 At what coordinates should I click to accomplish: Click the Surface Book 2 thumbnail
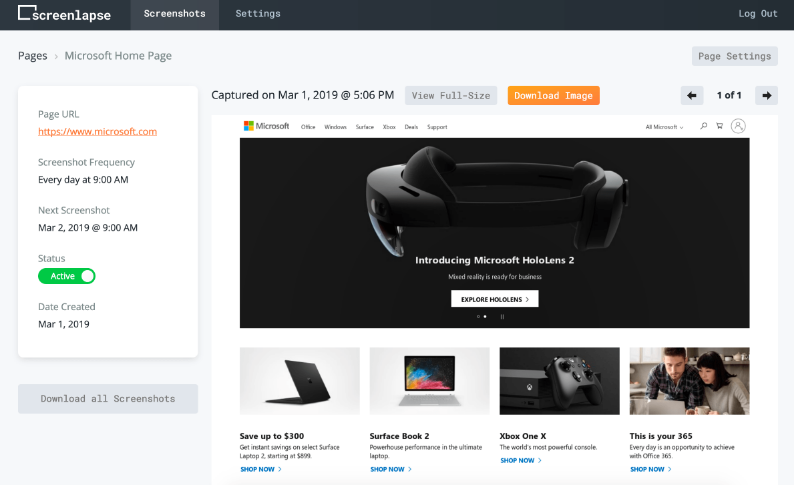click(429, 381)
